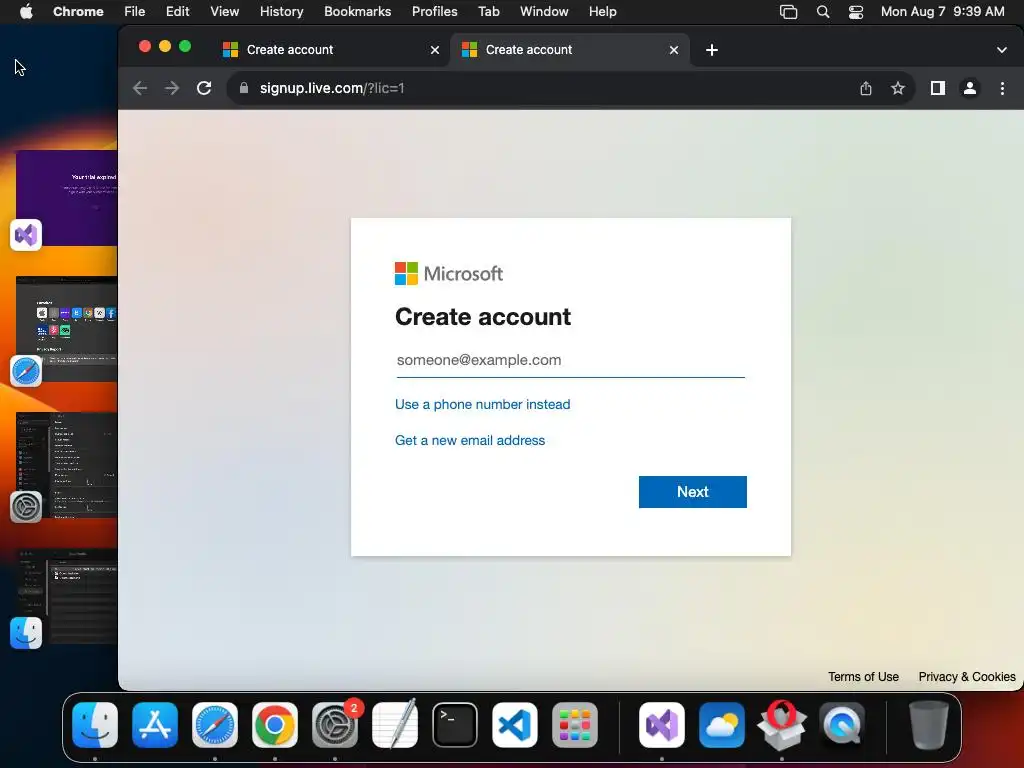1024x768 pixels.
Task: Open the Apple menu
Action: pos(25,12)
